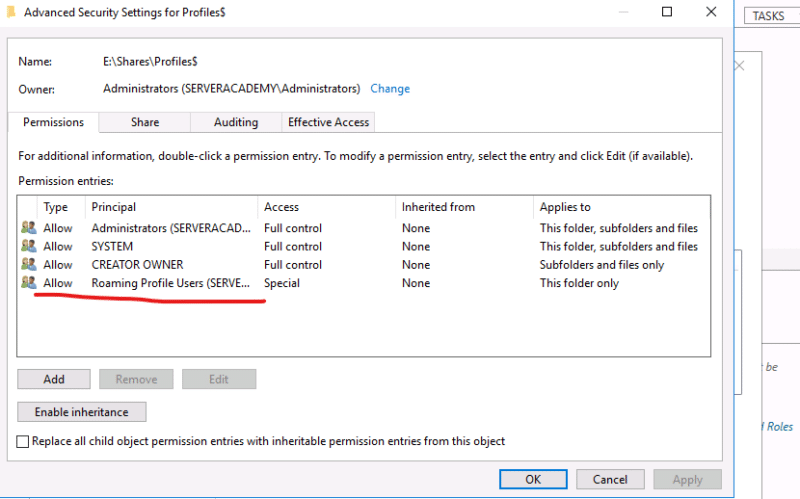The image size is (800, 499).
Task: Click the Administrators entry user-group icon
Action: pyautogui.click(x=29, y=228)
